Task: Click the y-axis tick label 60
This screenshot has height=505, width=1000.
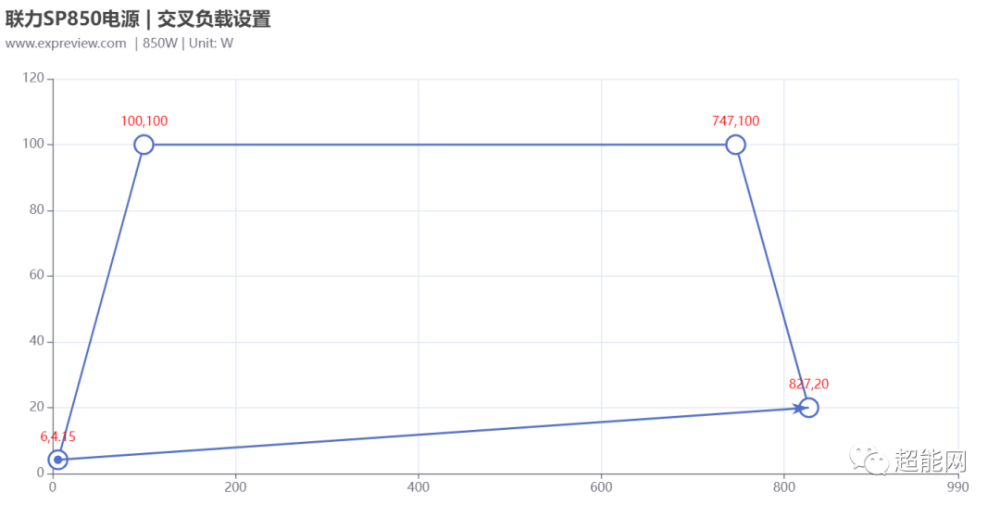Action: click(36, 275)
